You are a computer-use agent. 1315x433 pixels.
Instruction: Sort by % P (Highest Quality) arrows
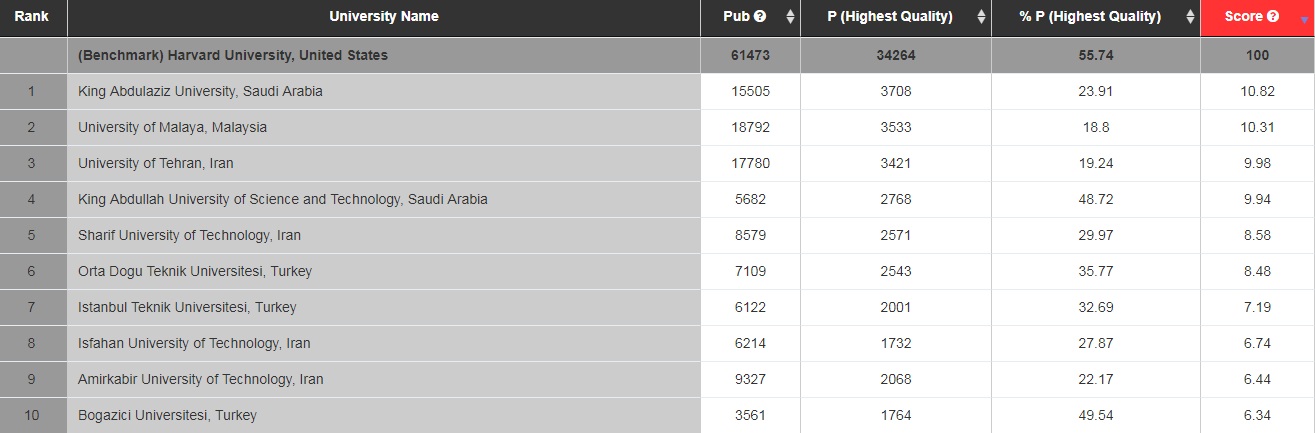coord(1190,17)
